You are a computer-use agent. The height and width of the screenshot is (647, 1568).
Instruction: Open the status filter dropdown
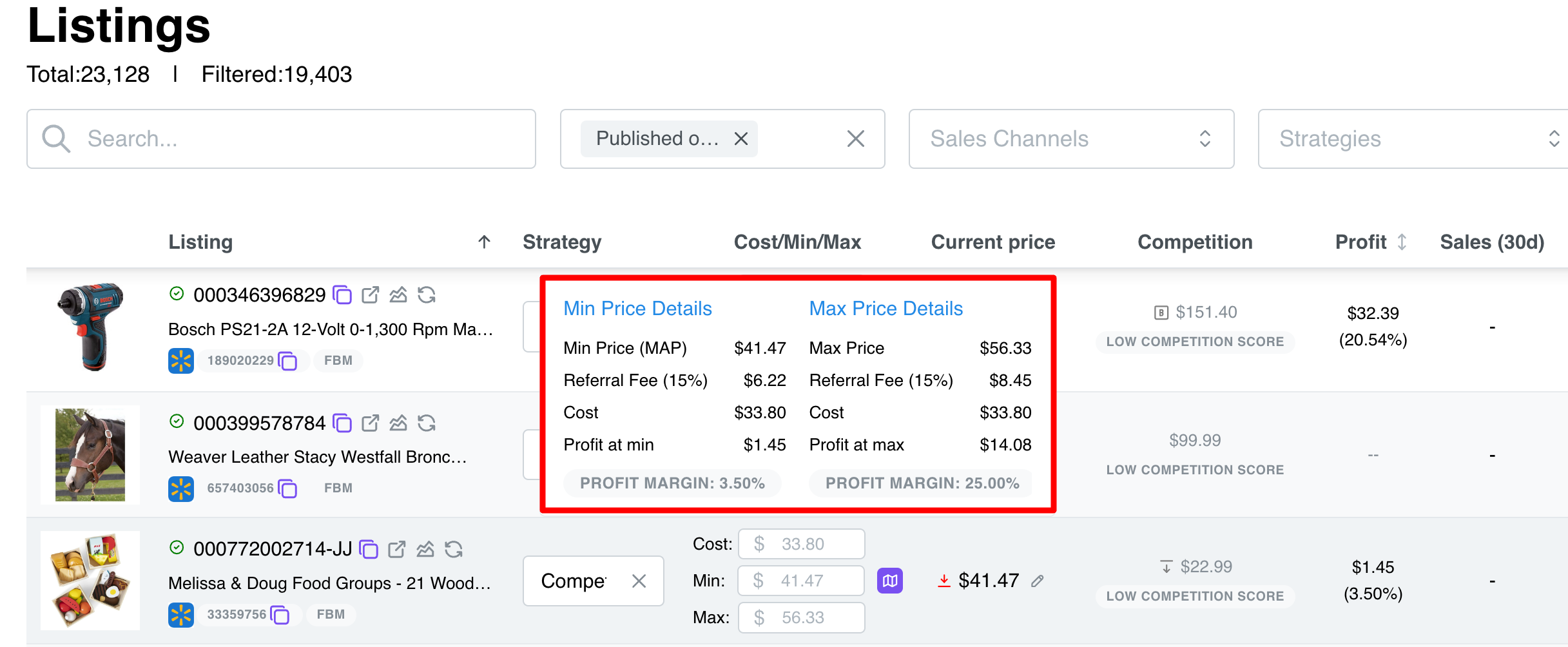[x=722, y=139]
